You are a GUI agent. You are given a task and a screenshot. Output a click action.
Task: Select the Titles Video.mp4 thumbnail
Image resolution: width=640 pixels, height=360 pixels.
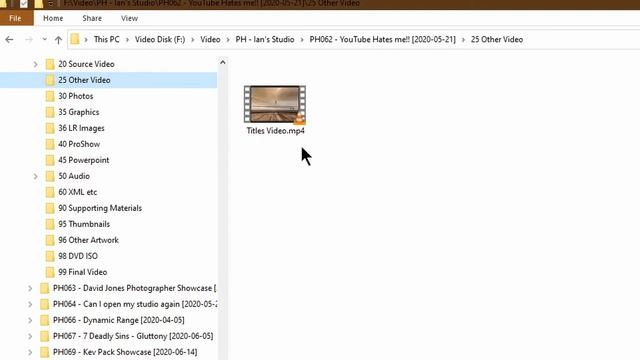pos(275,104)
